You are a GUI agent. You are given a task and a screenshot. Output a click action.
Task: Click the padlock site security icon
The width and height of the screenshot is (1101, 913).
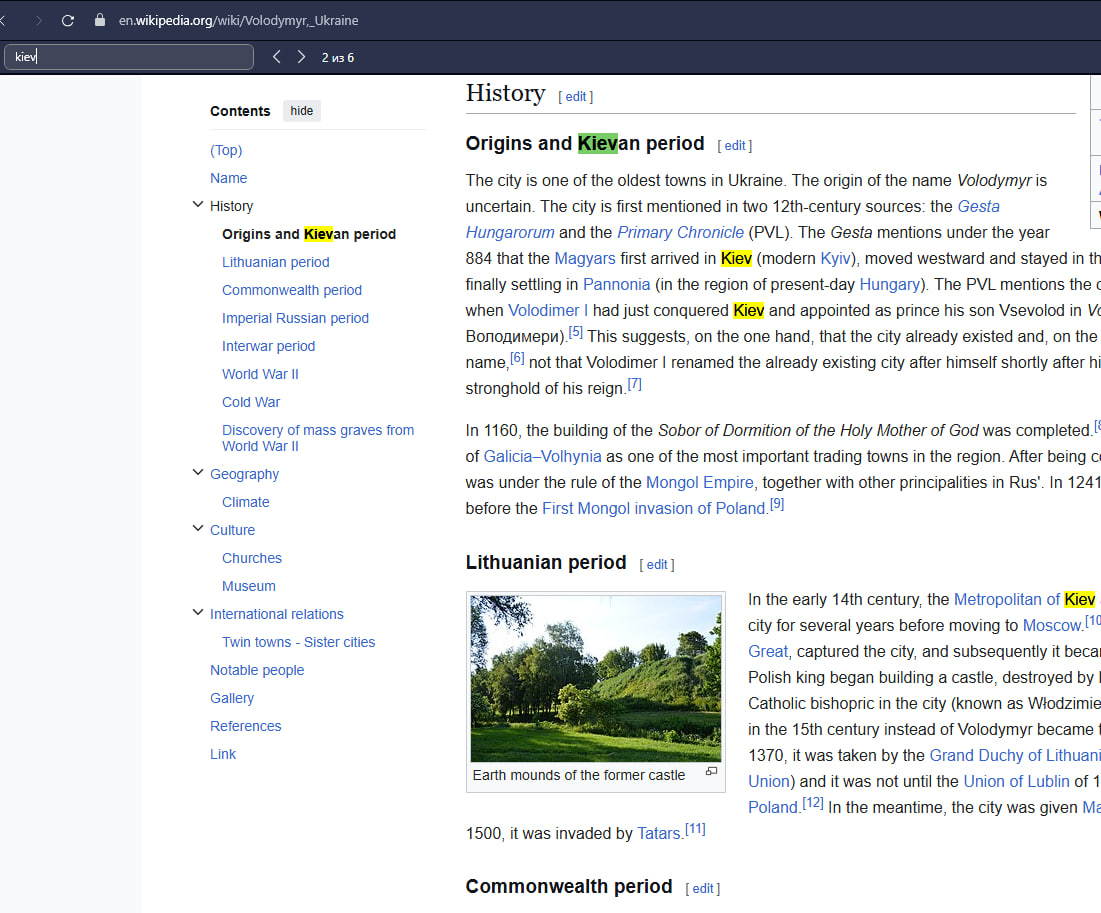pyautogui.click(x=100, y=20)
